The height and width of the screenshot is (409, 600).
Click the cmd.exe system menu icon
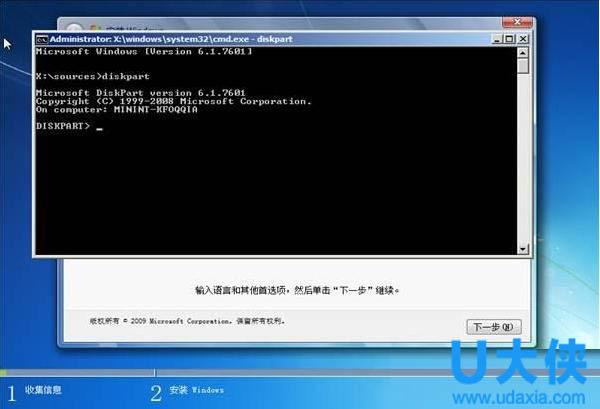point(42,39)
